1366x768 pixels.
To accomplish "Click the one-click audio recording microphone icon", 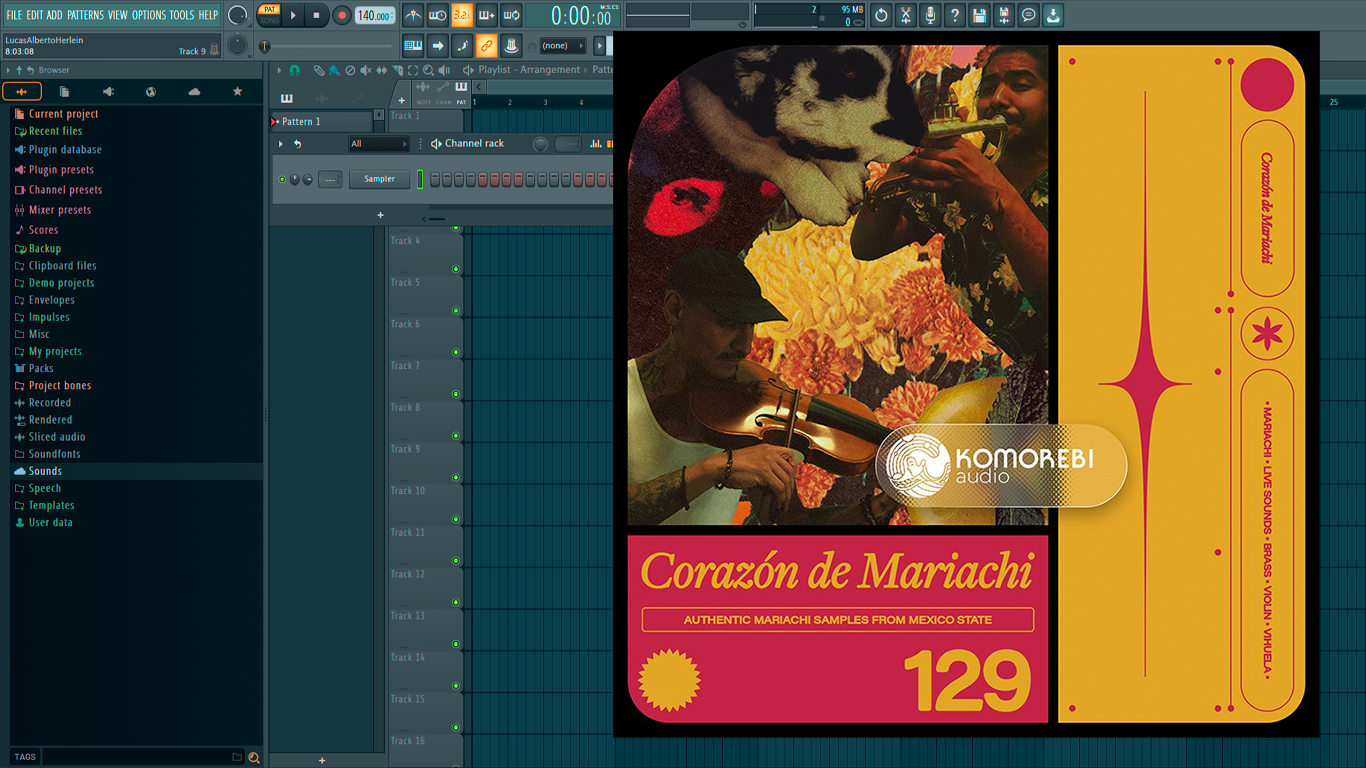I will pos(930,15).
